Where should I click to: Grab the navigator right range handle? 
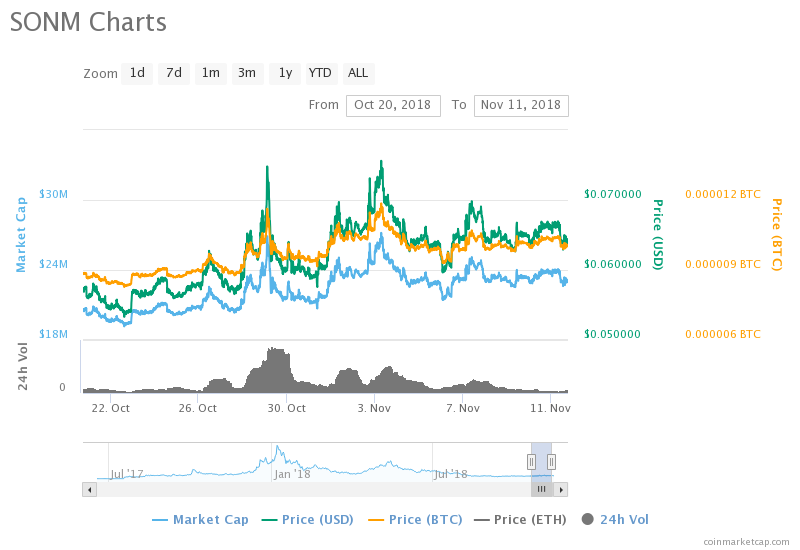pos(551,462)
